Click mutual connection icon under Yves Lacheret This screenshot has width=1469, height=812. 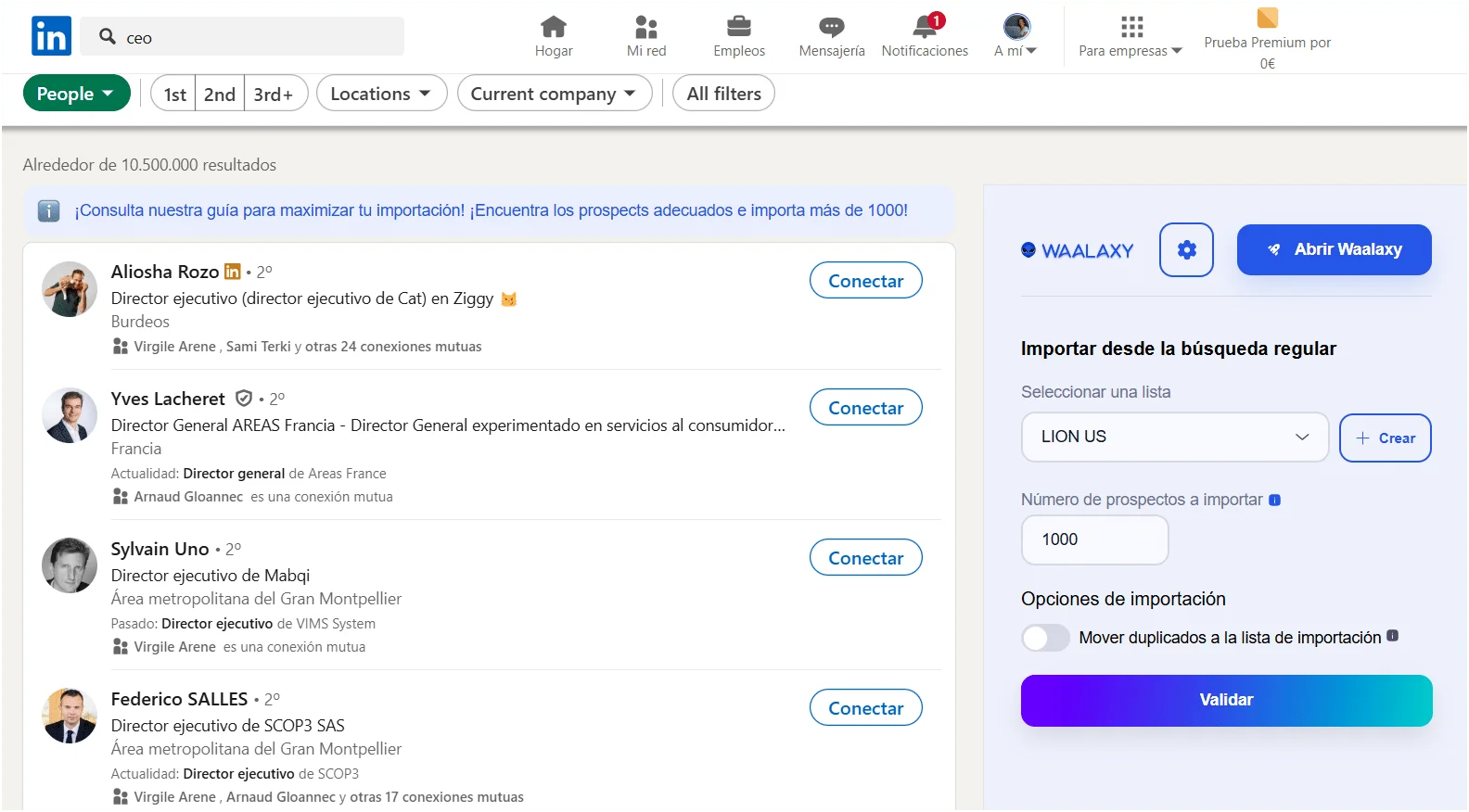tap(120, 497)
